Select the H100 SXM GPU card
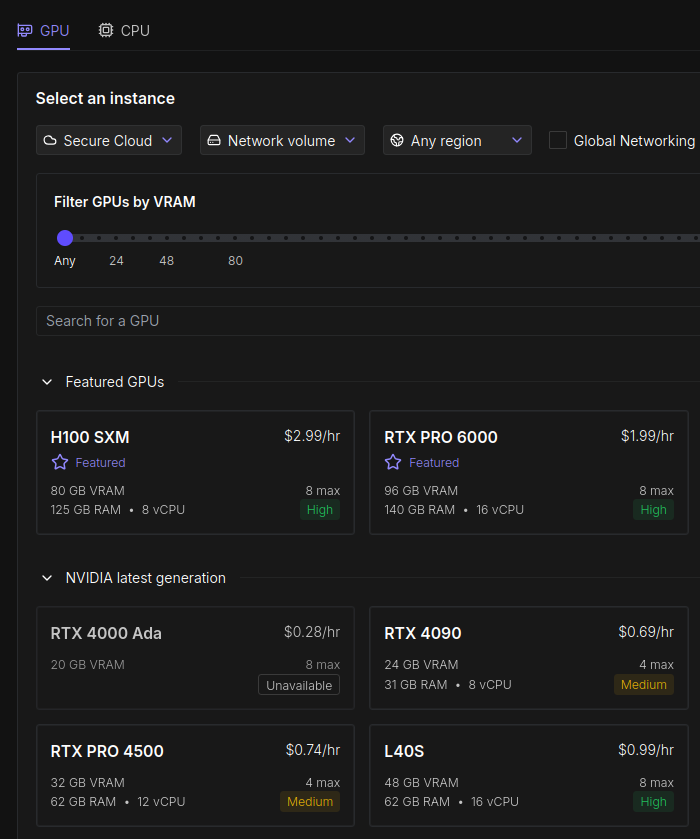This screenshot has width=700, height=839. (195, 472)
